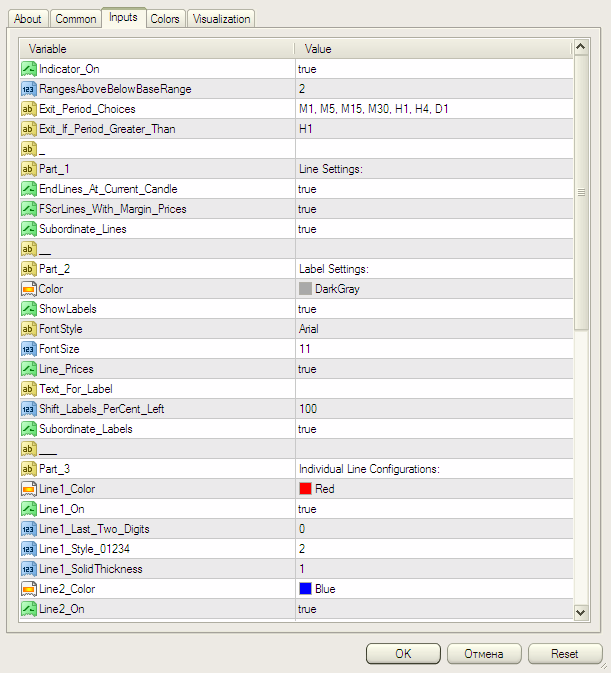Click the scrollbar down arrow
Image resolution: width=611 pixels, height=673 pixels.
580,611
